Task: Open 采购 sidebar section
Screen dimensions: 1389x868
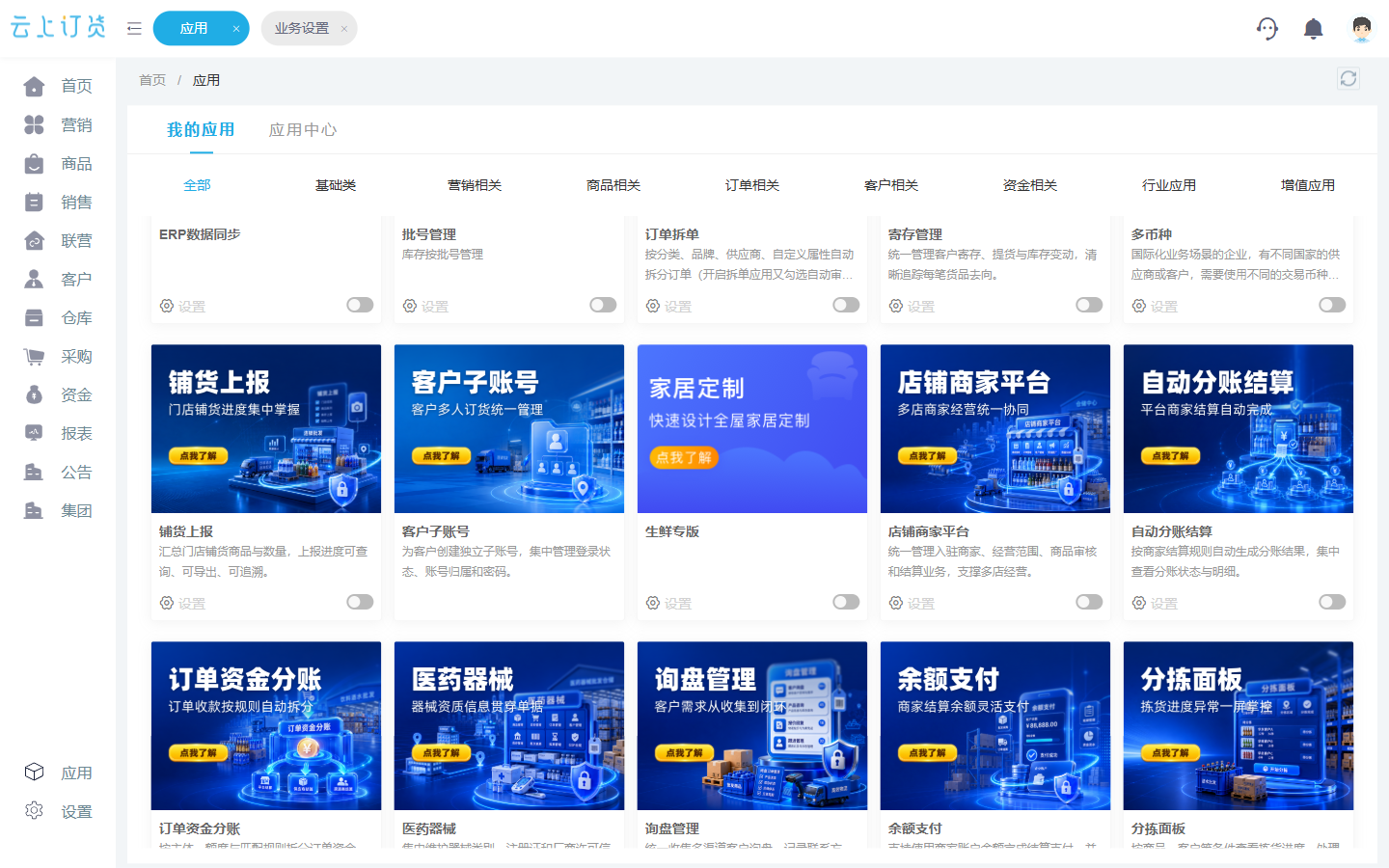Action: (58, 356)
